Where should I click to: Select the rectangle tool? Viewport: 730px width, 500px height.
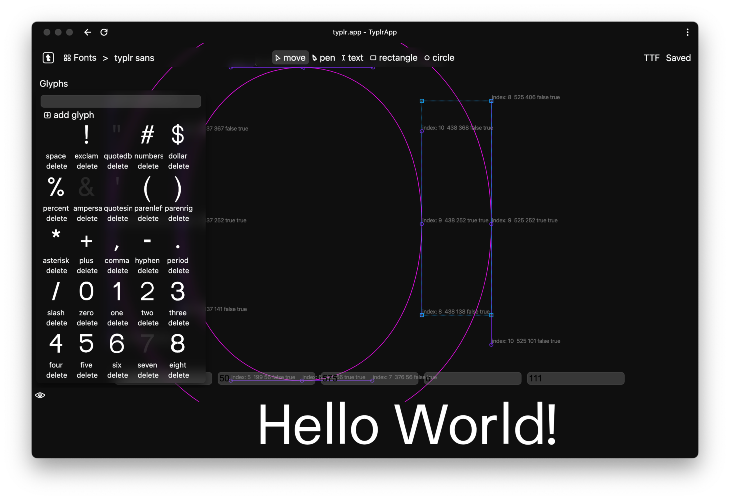394,58
